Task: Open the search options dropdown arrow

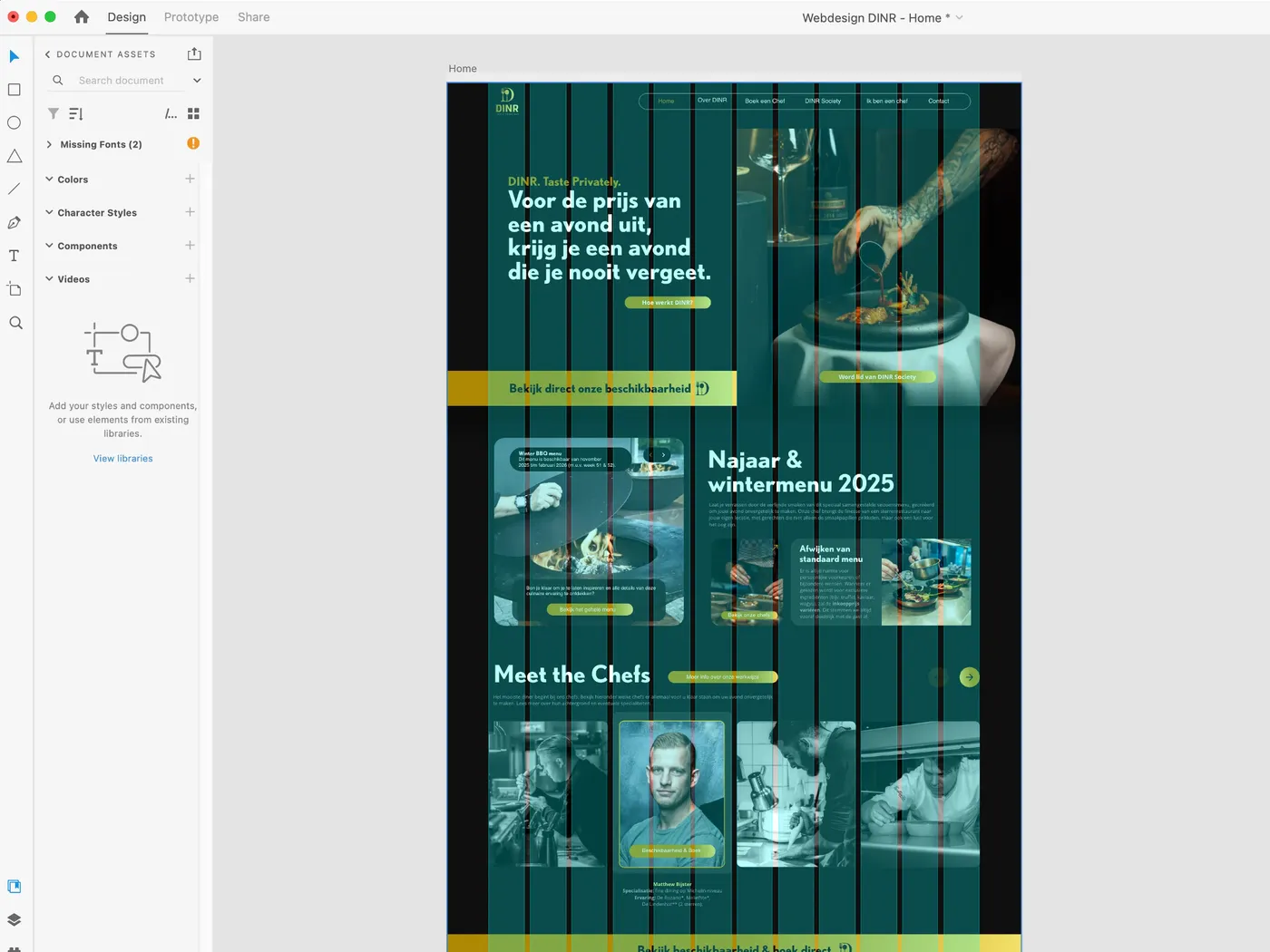Action: pos(197,81)
